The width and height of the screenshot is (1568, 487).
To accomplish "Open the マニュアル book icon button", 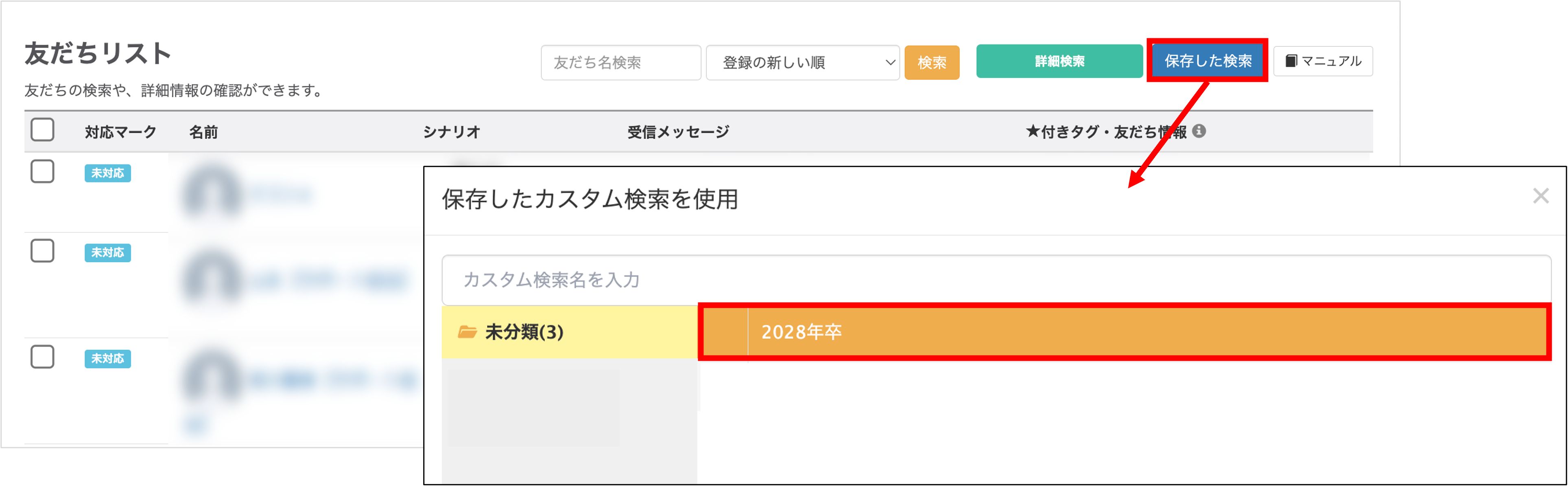I will point(1323,61).
